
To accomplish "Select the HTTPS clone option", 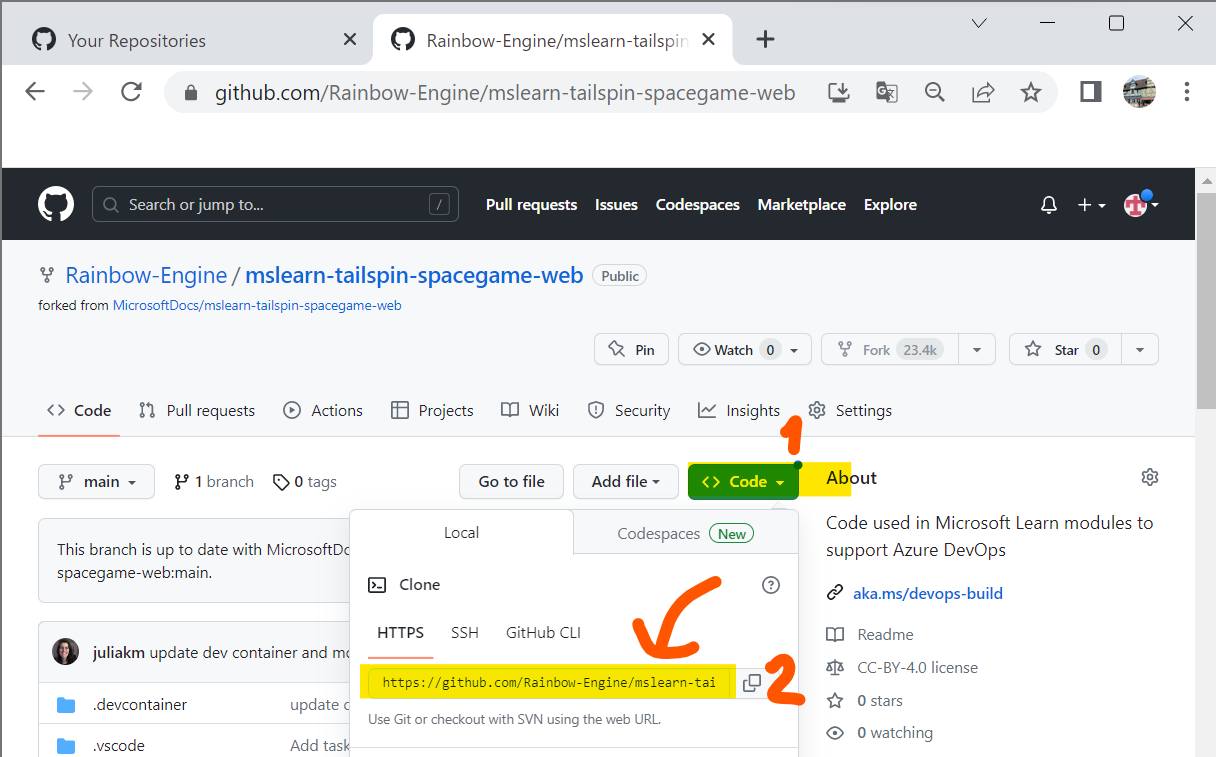I will pyautogui.click(x=401, y=632).
